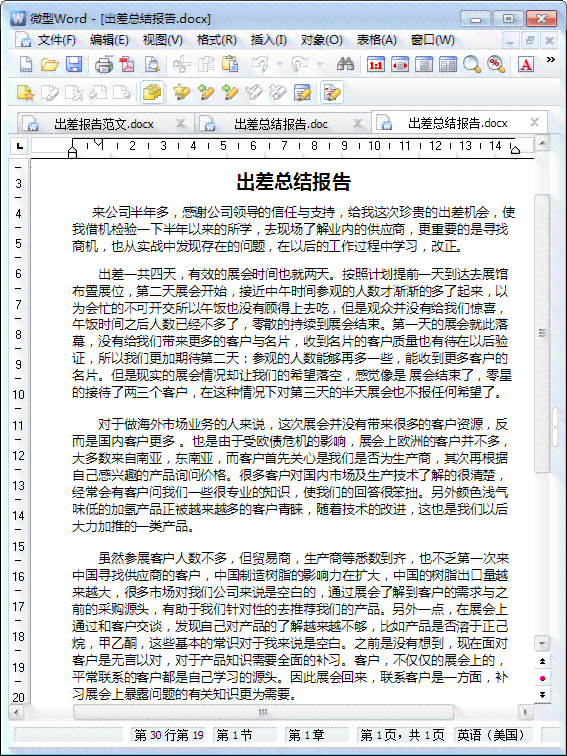Switch to single page view icon
Viewport: 567px width, 756px height.
pos(424,64)
